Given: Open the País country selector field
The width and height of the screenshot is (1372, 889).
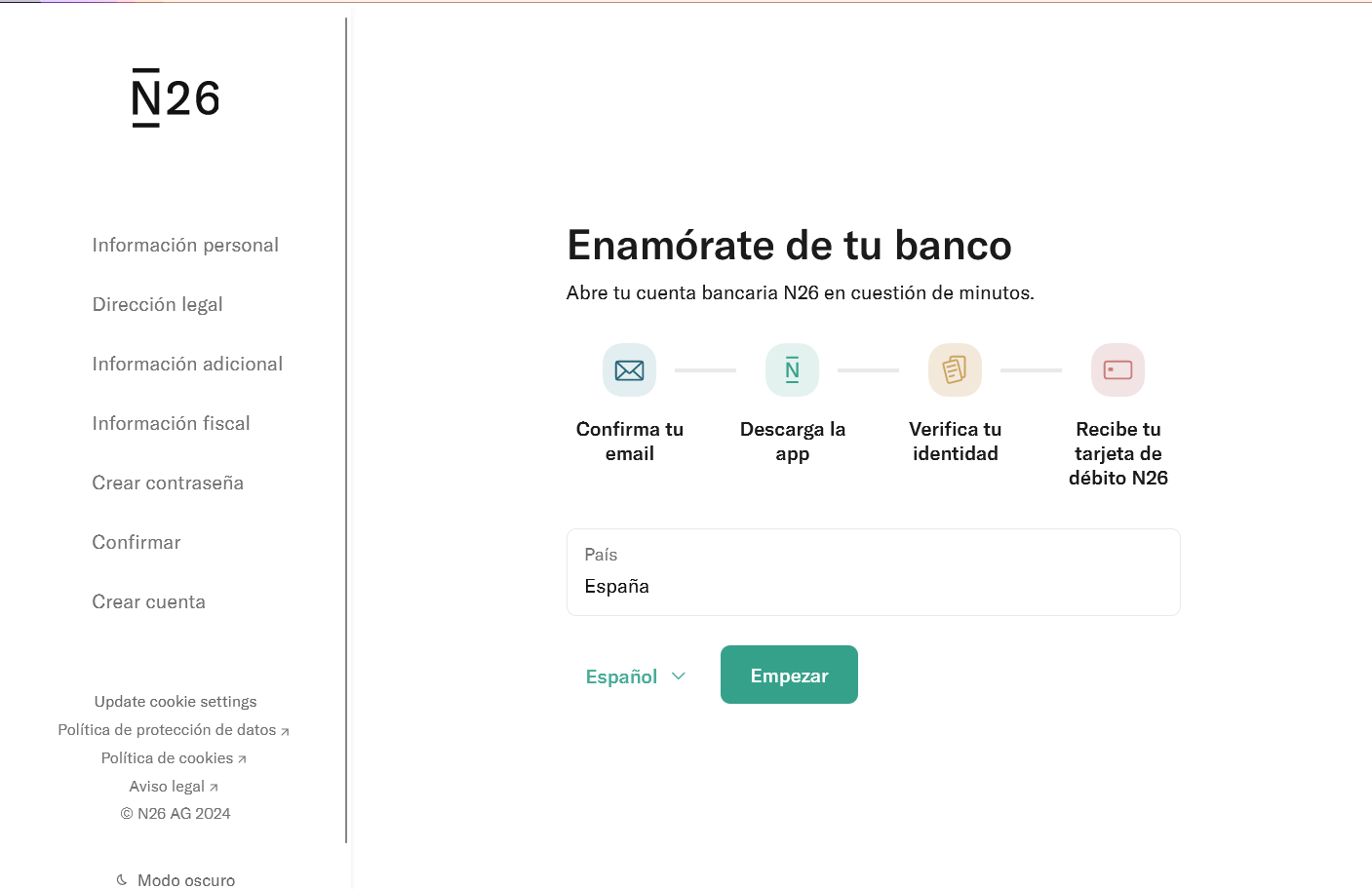Looking at the screenshot, I should tap(874, 572).
